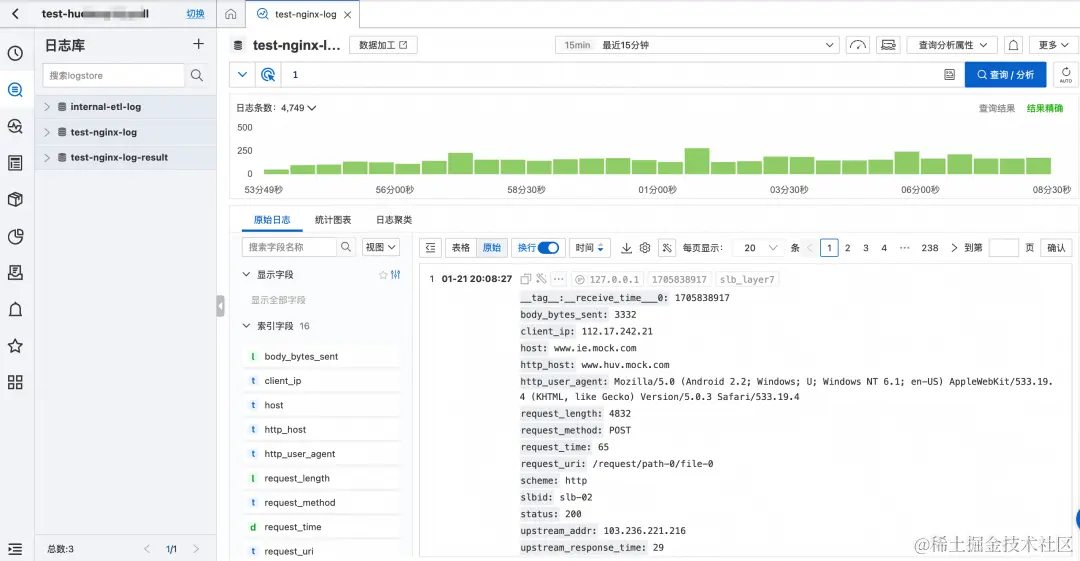Viewport: 1080px width, 561px height.
Task: Click the query history icon left of input
Action: (268, 74)
